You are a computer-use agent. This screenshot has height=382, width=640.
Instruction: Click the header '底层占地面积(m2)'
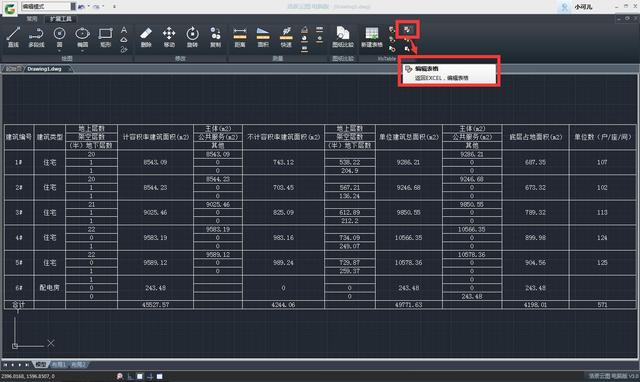(x=536, y=137)
